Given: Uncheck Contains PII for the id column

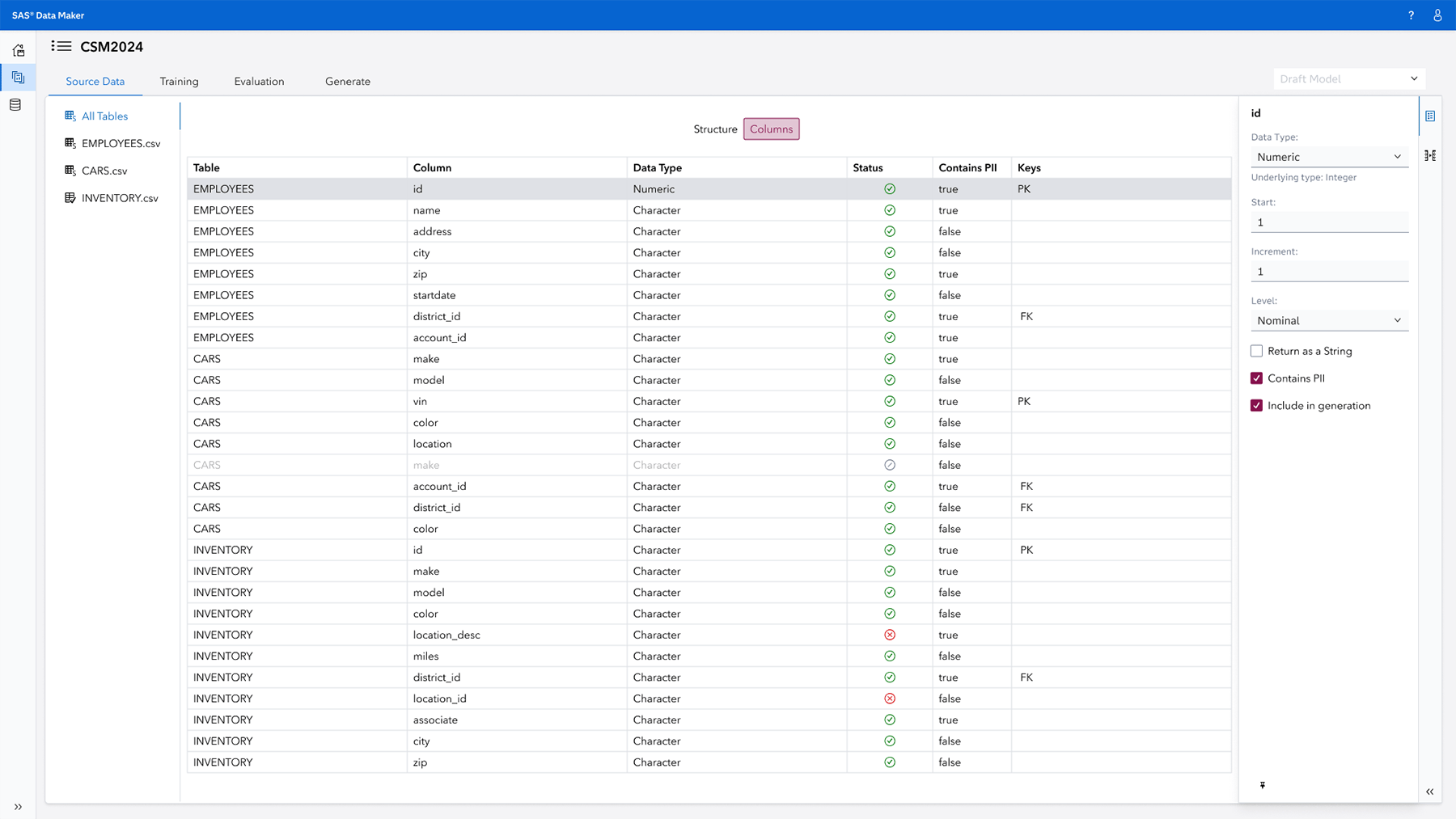Looking at the screenshot, I should click(1257, 378).
